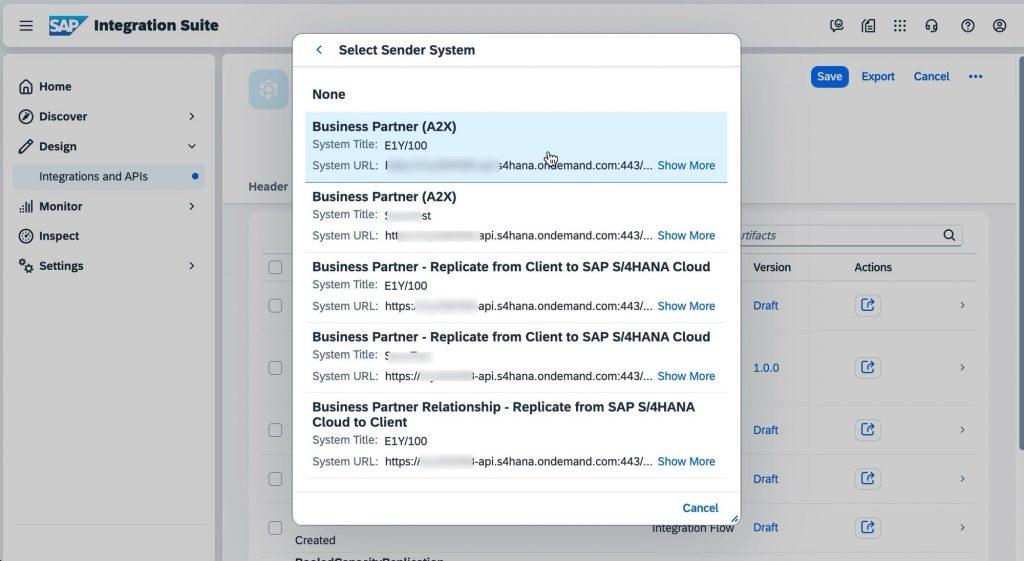
Task: Click Cancel in the page toolbar
Action: [x=931, y=76]
